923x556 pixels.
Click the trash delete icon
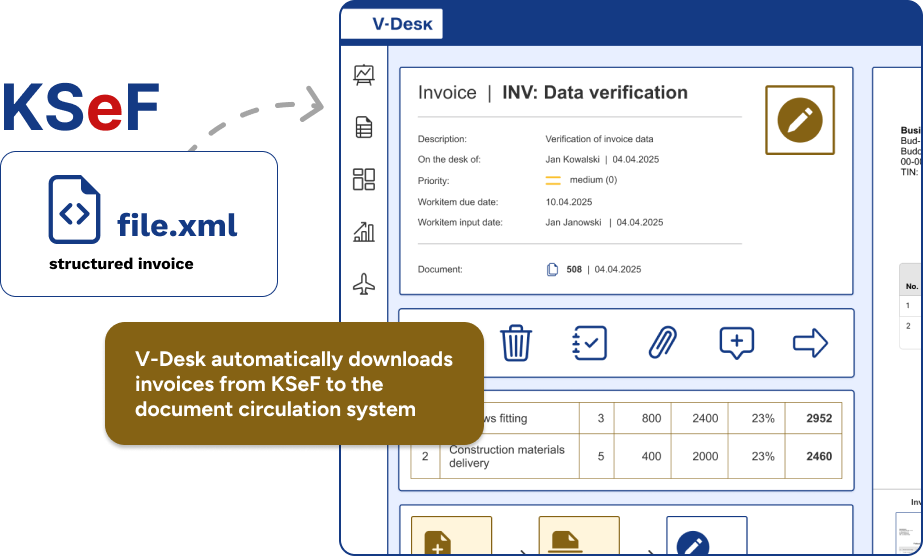516,342
